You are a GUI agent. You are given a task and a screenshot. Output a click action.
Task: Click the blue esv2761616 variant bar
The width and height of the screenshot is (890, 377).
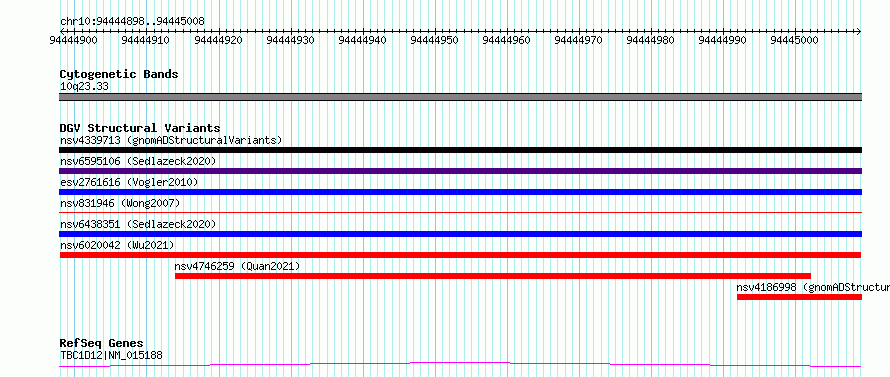460,192
